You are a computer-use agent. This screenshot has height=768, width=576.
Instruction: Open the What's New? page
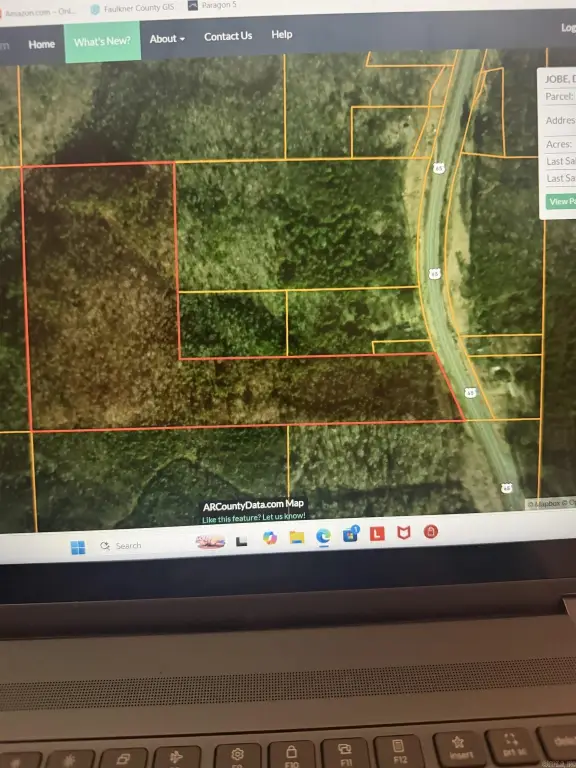[x=102, y=42]
